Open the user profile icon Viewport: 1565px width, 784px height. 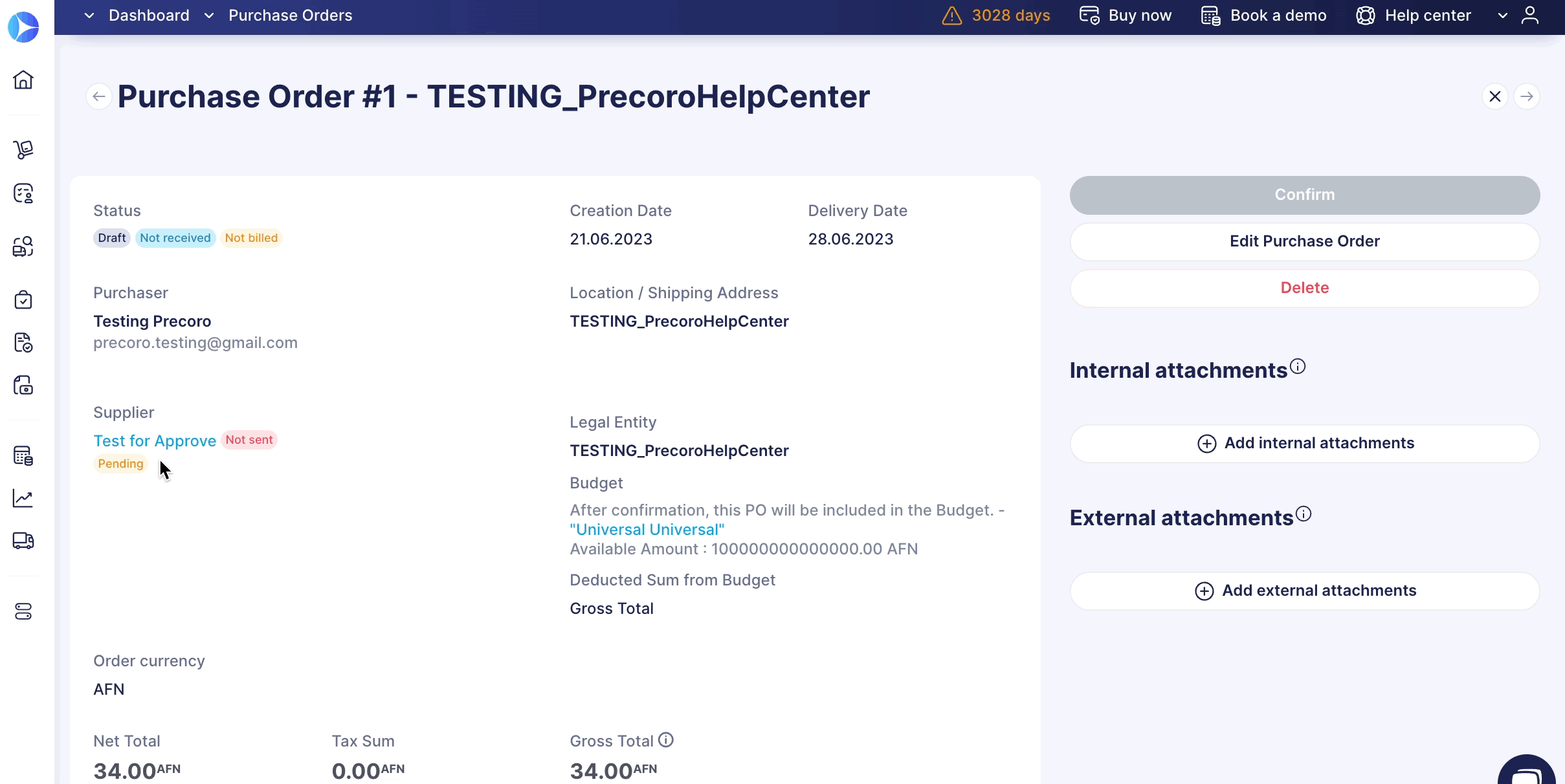tap(1530, 16)
